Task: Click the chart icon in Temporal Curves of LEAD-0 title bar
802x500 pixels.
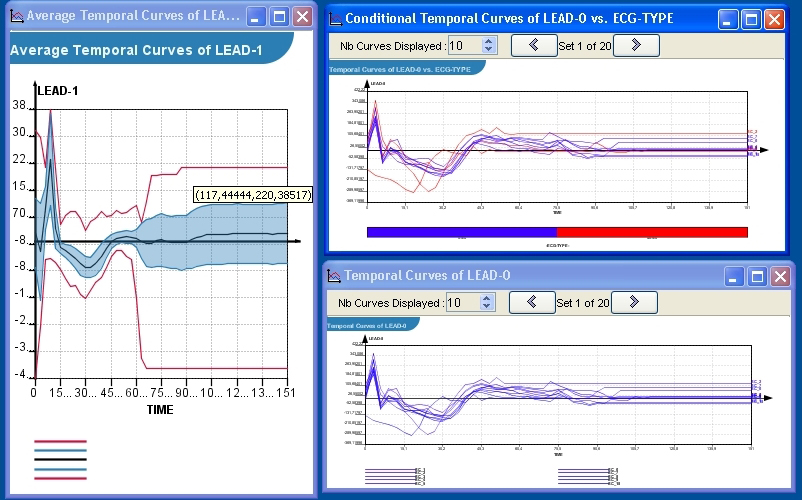Action: [333, 276]
